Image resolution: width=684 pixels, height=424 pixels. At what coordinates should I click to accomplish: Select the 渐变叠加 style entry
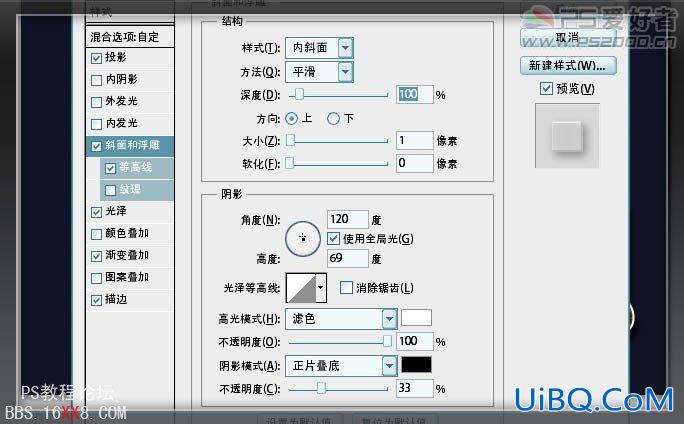coord(127,255)
